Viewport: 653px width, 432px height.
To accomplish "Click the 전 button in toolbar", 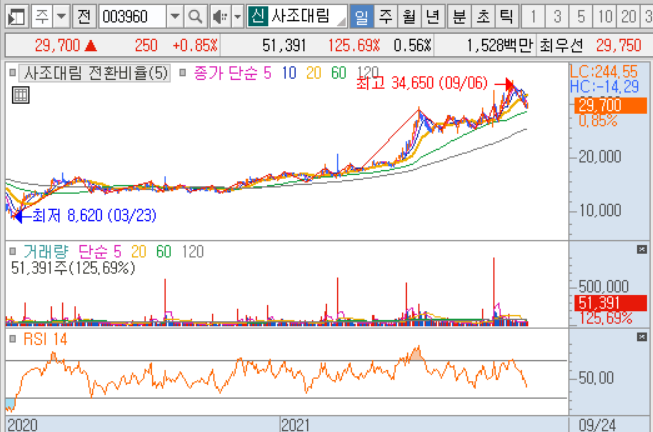I will coord(84,17).
